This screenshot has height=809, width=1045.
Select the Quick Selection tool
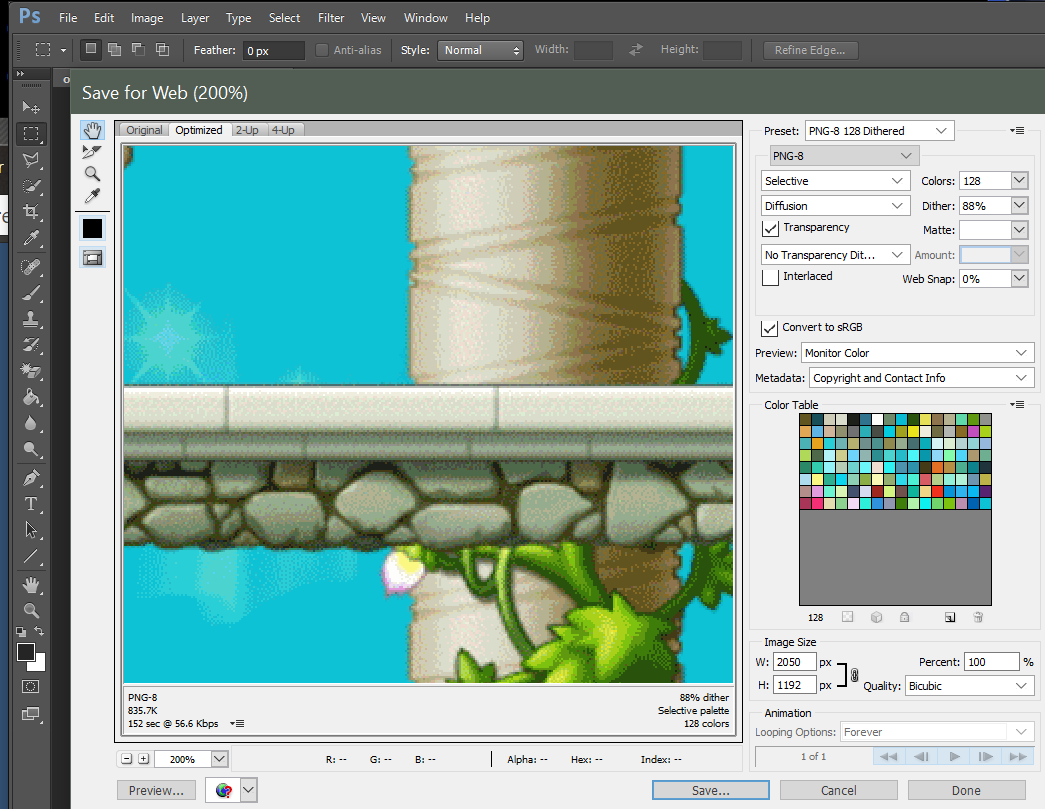pos(31,186)
